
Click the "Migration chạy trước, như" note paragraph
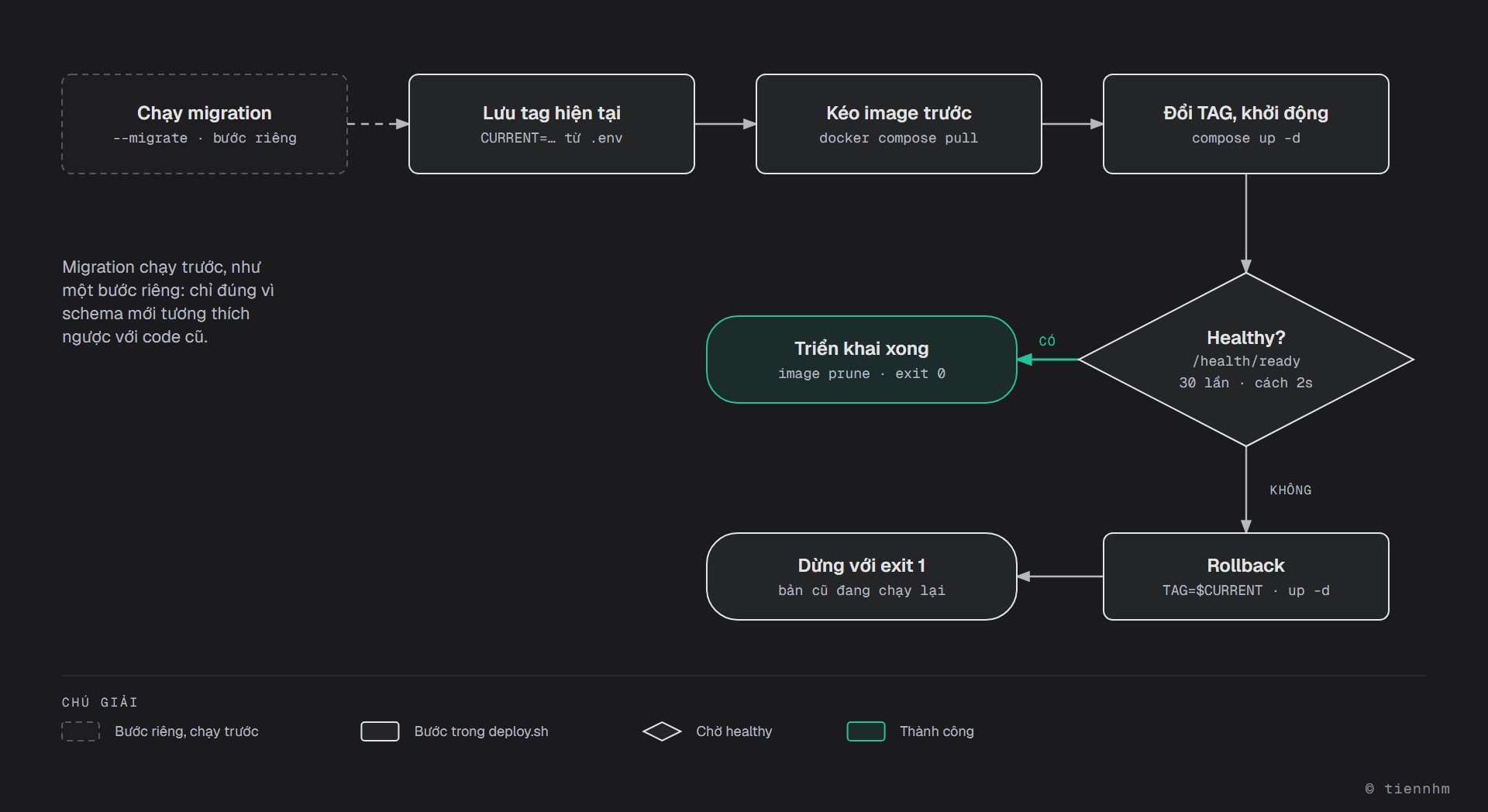tap(168, 302)
